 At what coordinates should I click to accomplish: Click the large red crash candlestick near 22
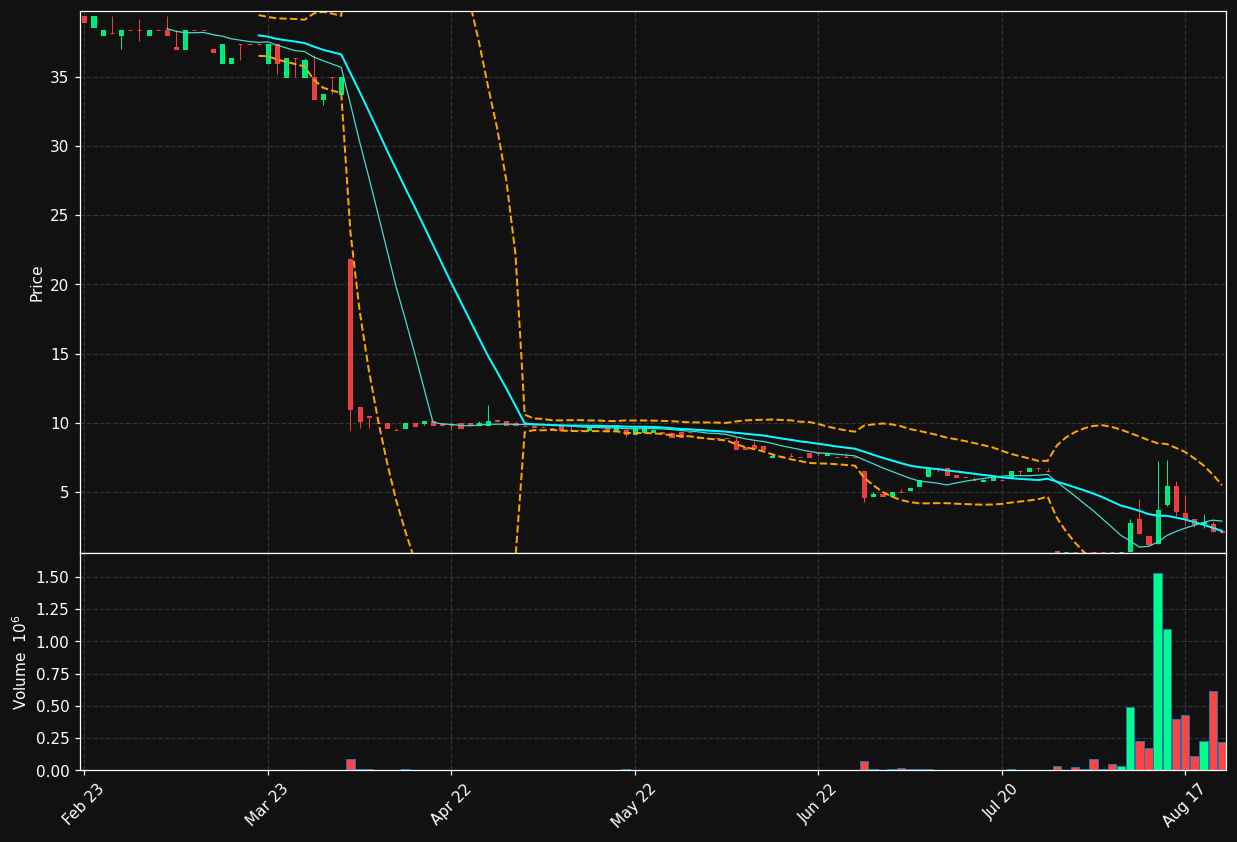(x=351, y=334)
